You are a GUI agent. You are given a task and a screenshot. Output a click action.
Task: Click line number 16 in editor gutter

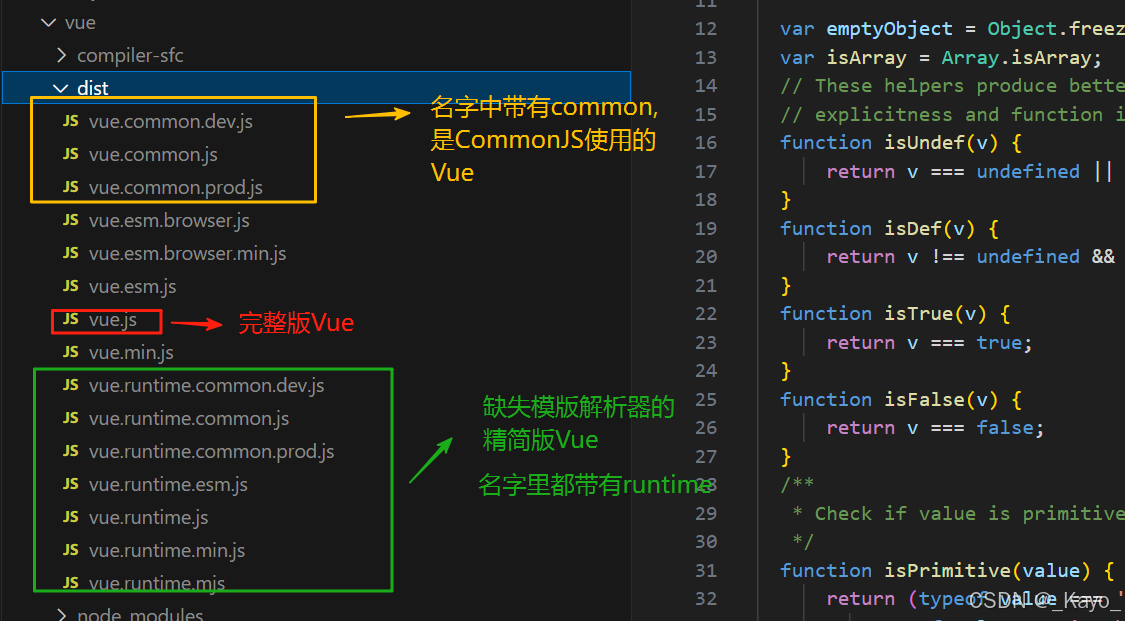tap(706, 143)
